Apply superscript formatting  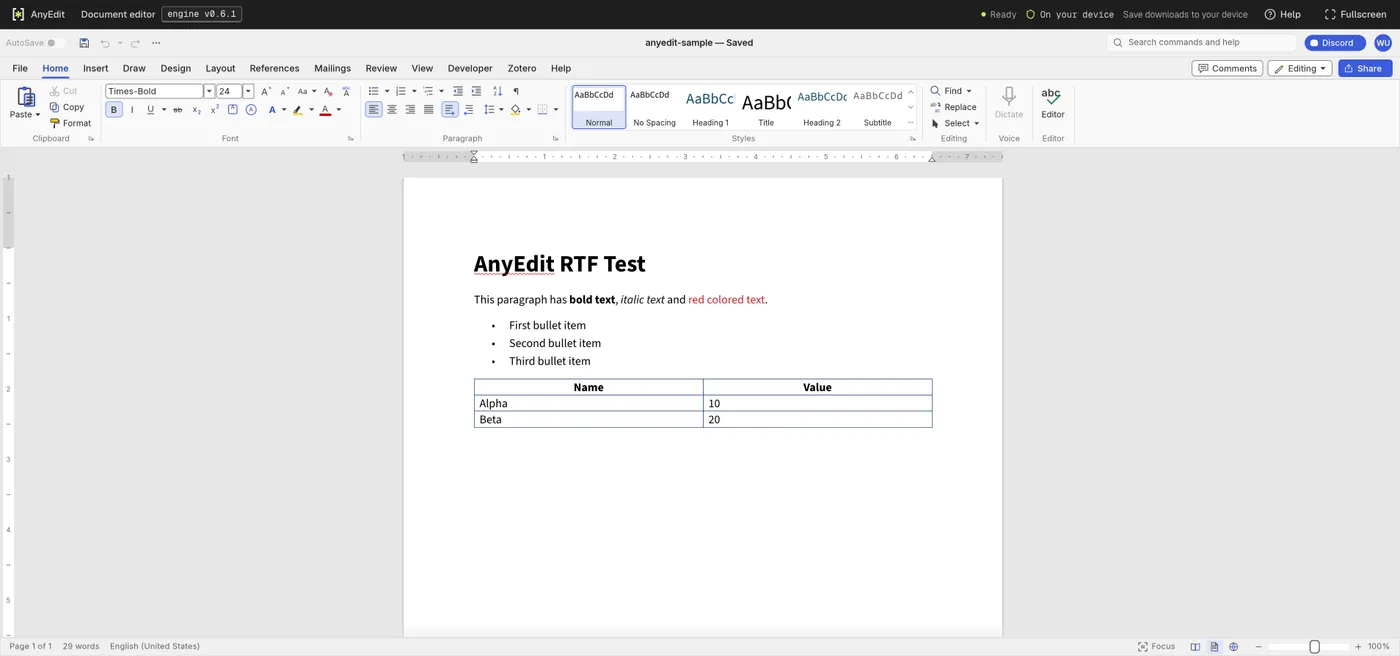coord(215,110)
